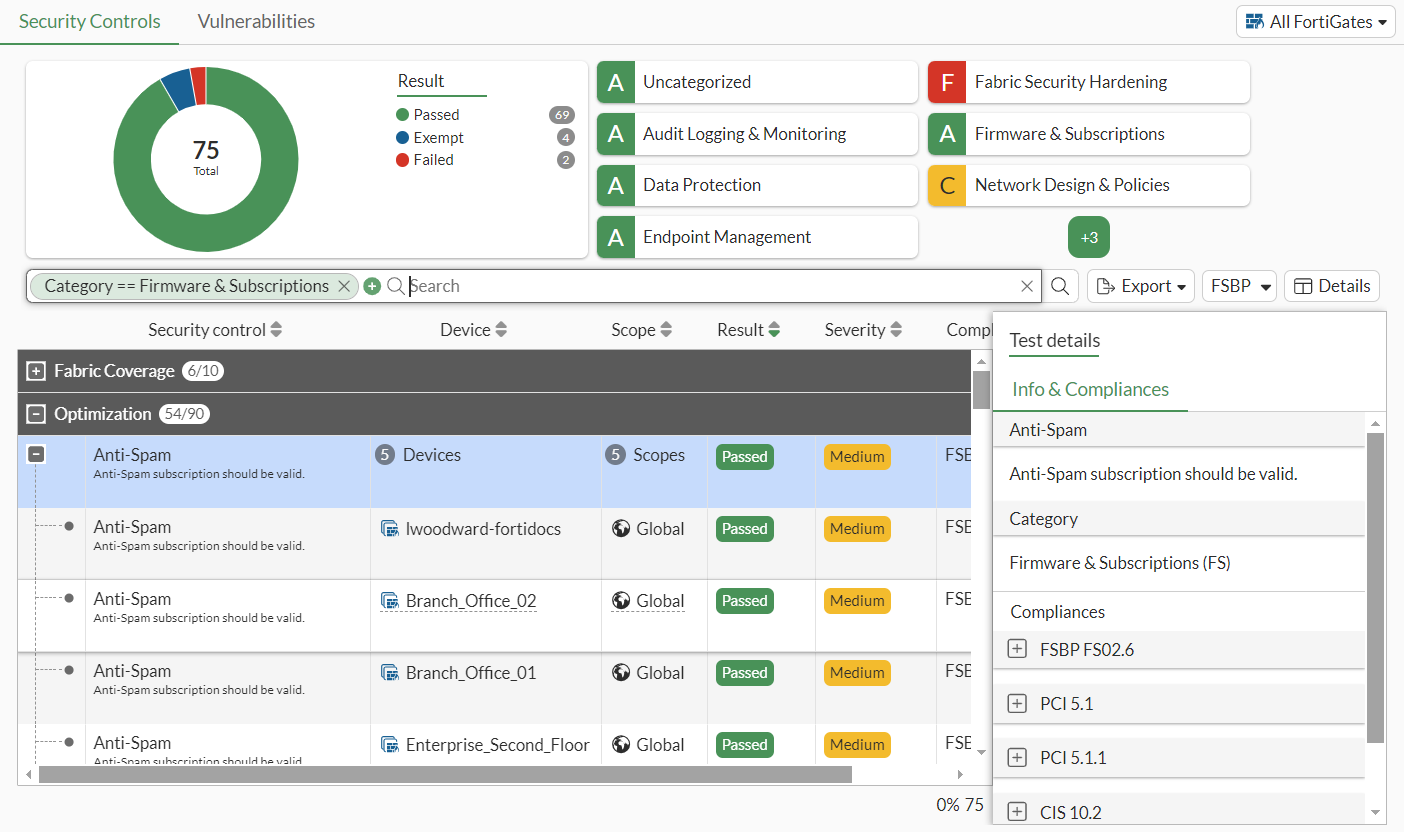Viewport: 1404px width, 832px height.
Task: Click the magnifier search button beside the search box
Action: tap(1060, 286)
